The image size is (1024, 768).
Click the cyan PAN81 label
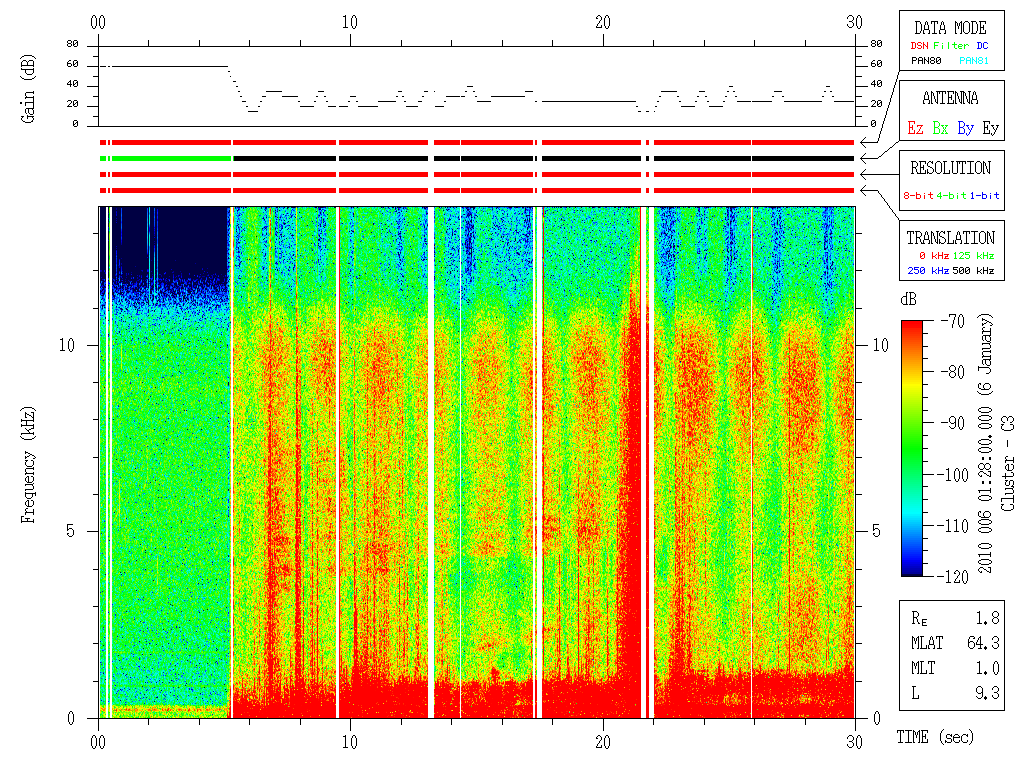coord(974,61)
